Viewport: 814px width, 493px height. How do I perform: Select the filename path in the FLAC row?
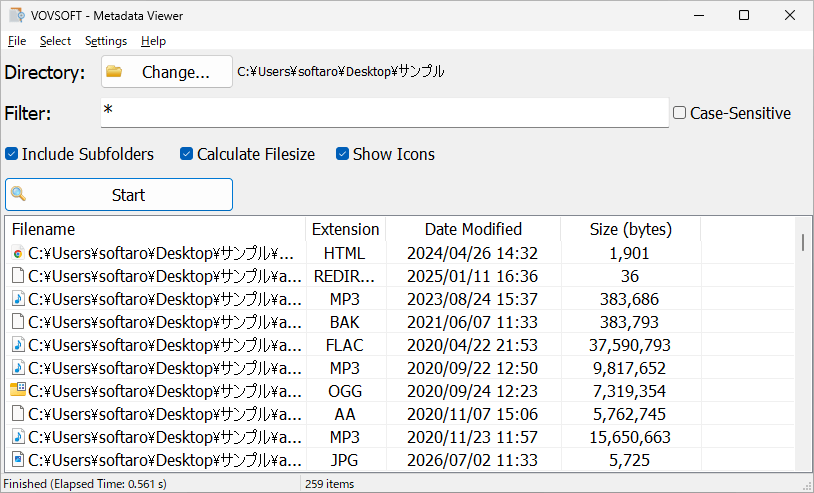(165, 345)
